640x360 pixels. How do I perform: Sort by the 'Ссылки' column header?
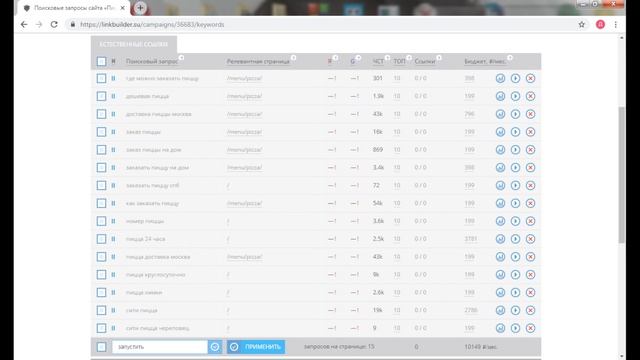coord(424,61)
